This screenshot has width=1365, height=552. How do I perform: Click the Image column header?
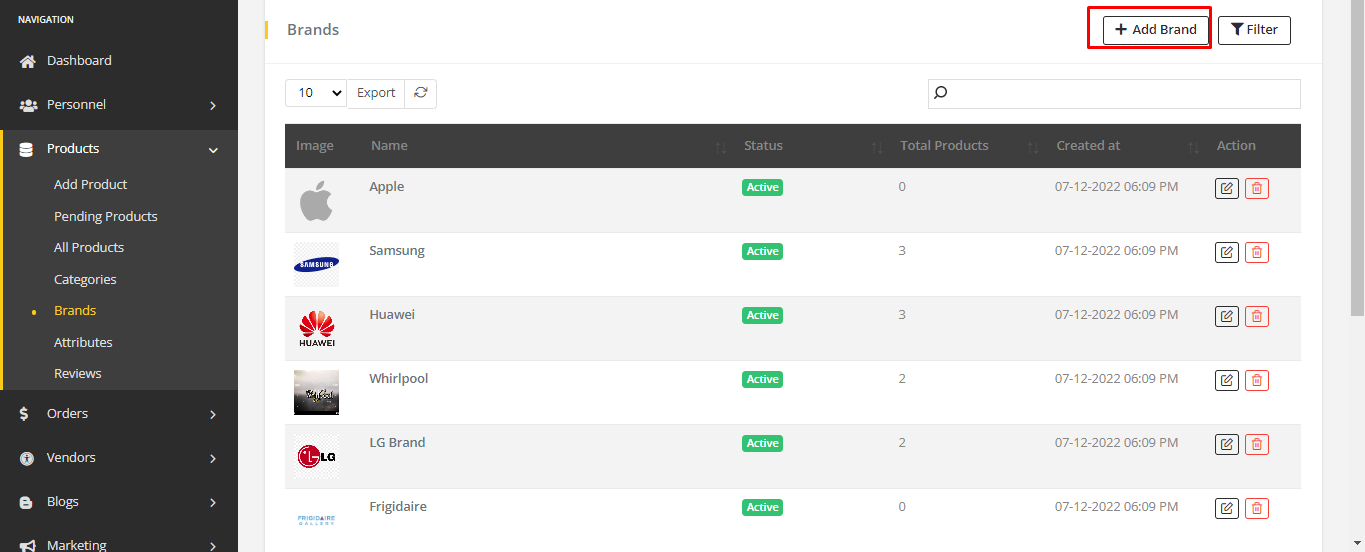[x=315, y=146]
